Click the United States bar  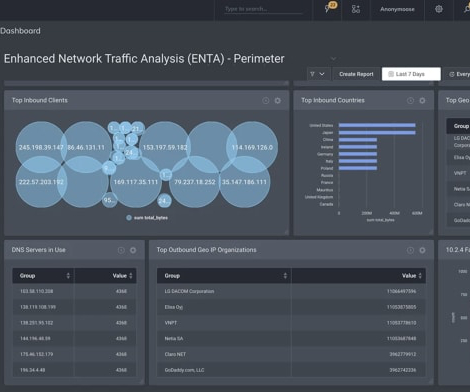tap(377, 125)
